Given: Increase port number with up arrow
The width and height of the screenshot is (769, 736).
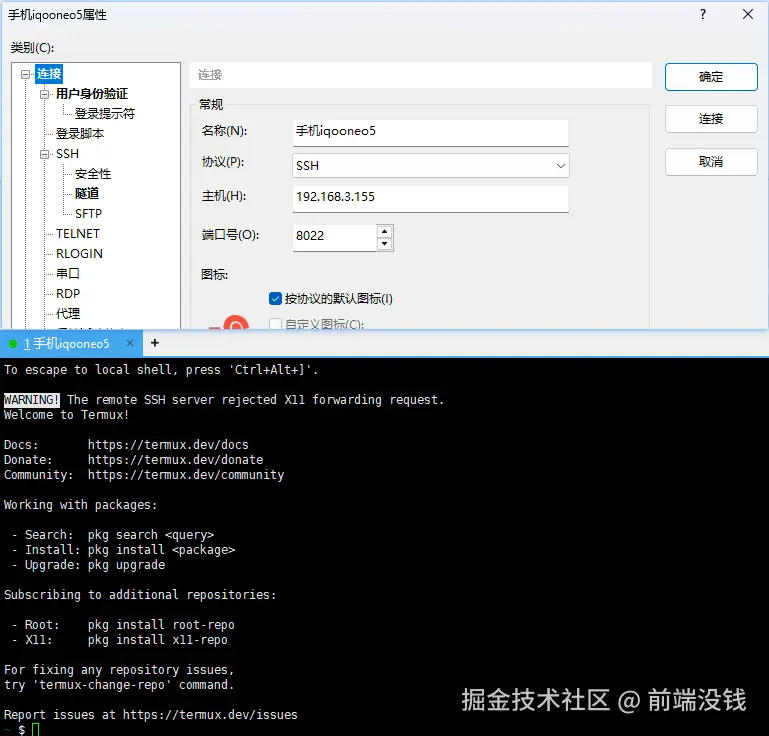Looking at the screenshot, I should (x=385, y=231).
